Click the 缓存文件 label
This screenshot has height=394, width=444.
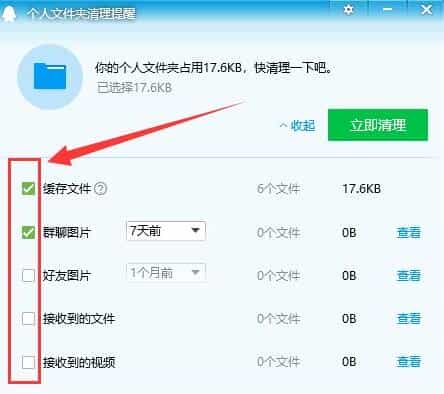67,189
